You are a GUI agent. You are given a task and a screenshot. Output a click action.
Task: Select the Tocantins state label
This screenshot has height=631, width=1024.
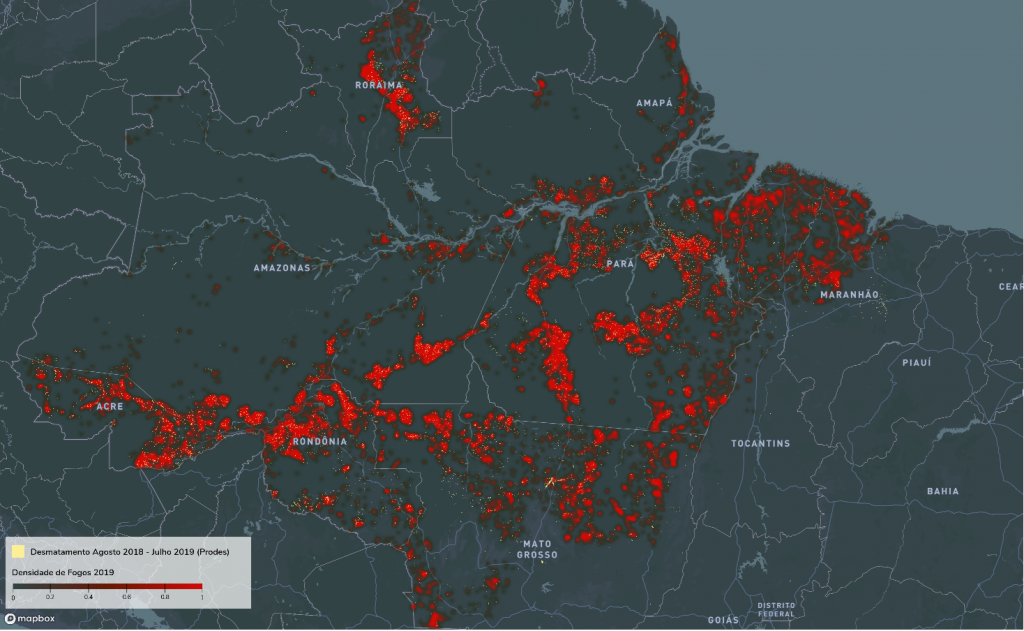click(x=760, y=443)
